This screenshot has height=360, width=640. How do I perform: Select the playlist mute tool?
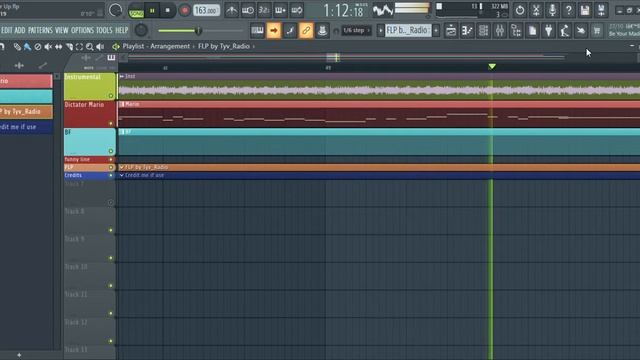[48, 47]
